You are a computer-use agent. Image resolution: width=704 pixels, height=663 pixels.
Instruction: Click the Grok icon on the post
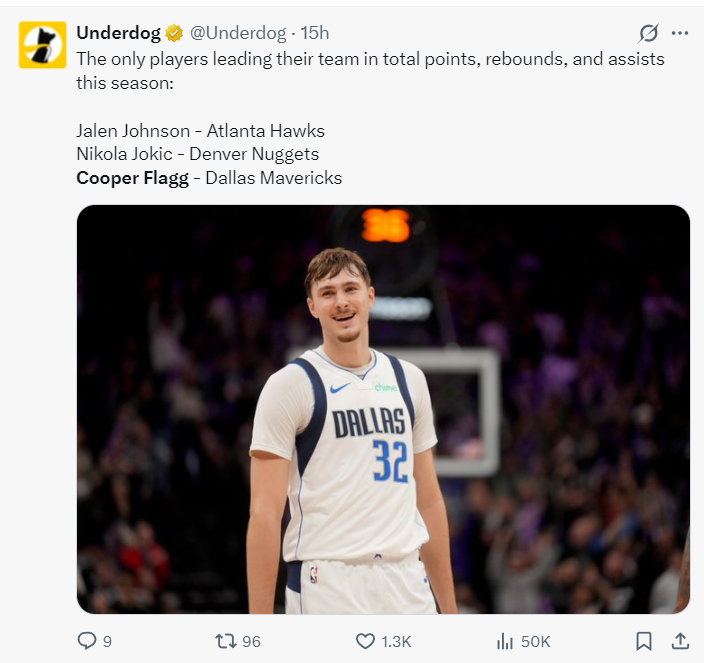648,33
